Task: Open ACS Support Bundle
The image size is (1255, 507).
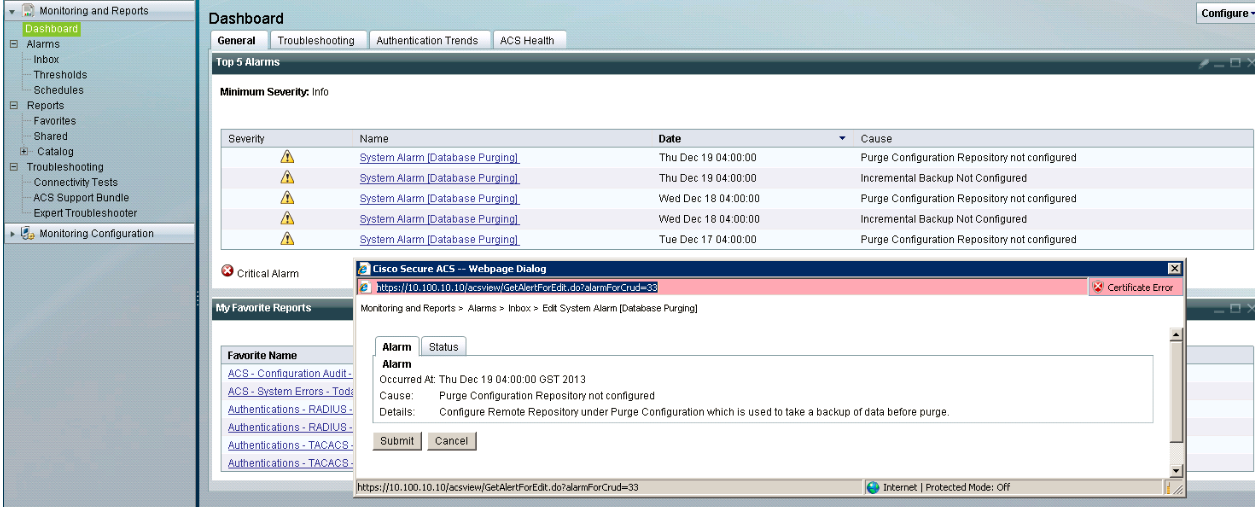Action: pos(81,198)
